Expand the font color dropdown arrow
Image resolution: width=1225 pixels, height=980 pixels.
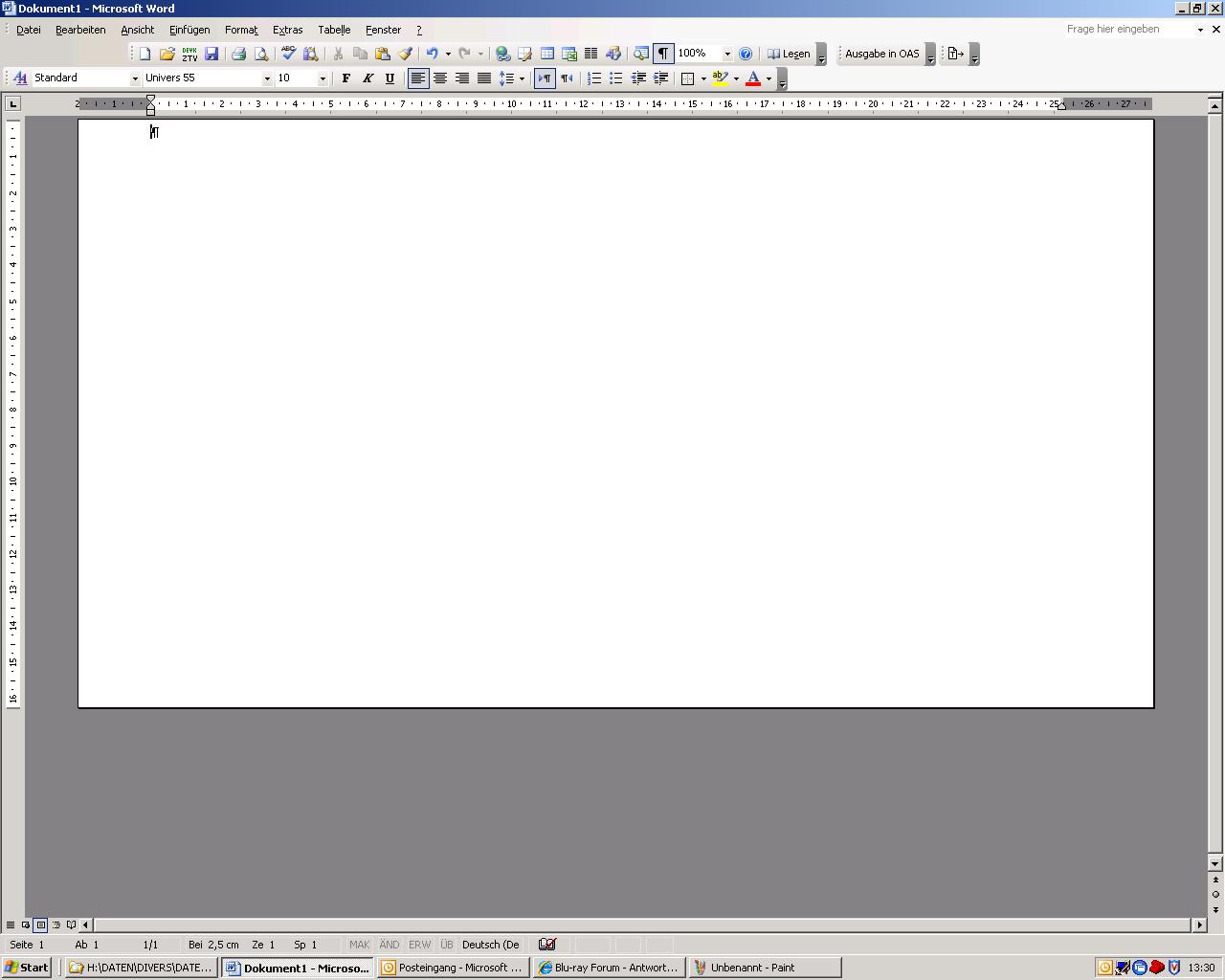(768, 78)
